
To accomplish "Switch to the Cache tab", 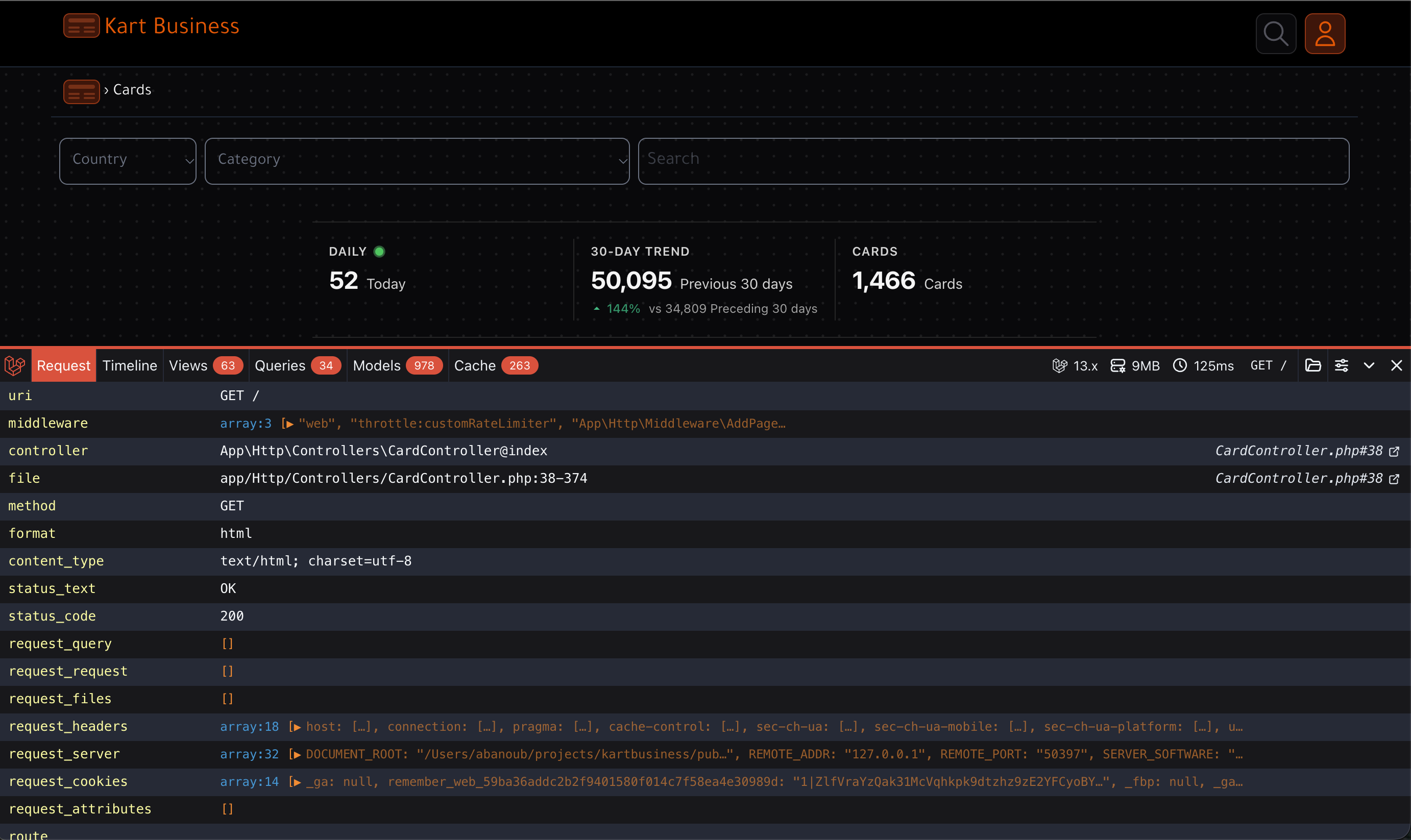I will (x=496, y=366).
